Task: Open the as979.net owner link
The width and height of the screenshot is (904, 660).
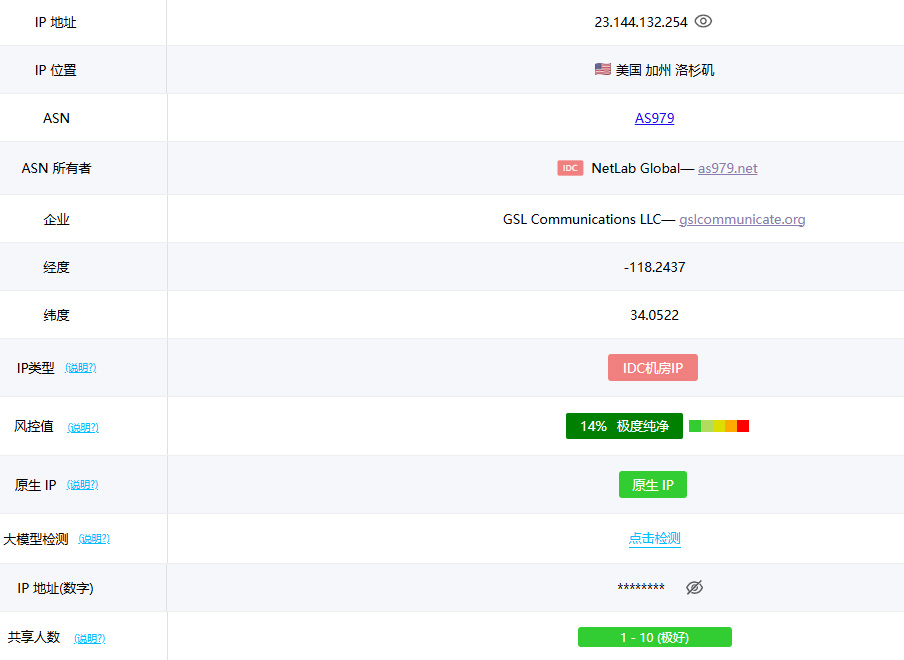Action: tap(727, 168)
